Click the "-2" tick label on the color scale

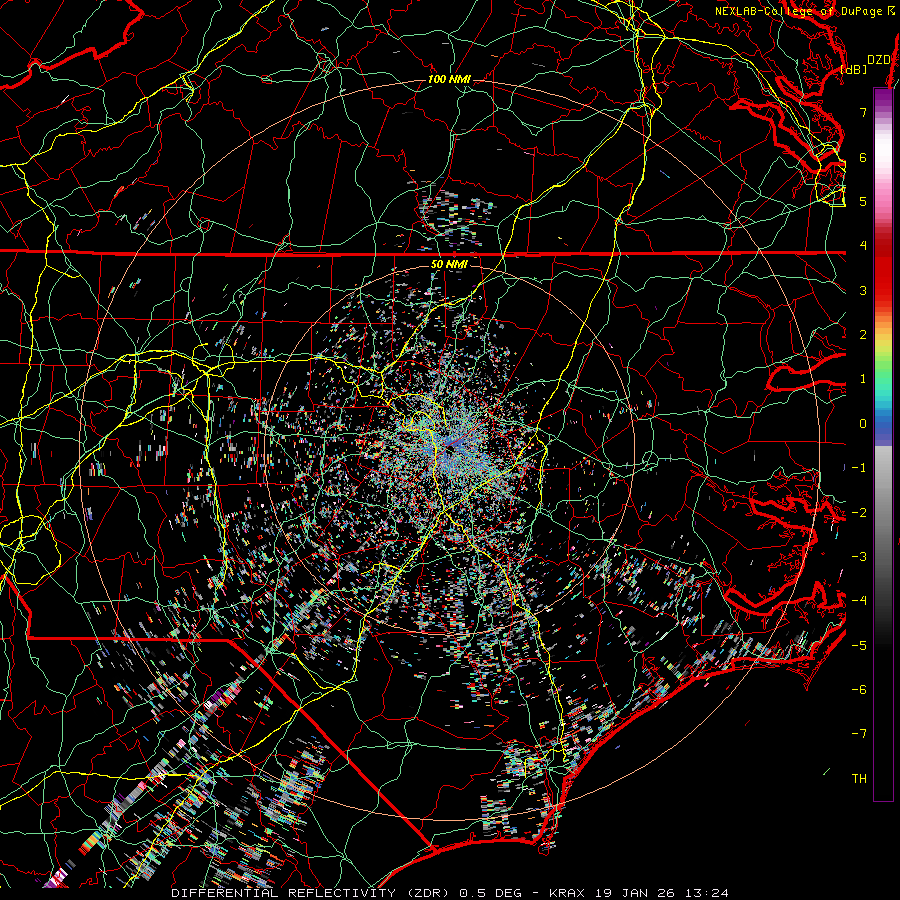pos(859,513)
